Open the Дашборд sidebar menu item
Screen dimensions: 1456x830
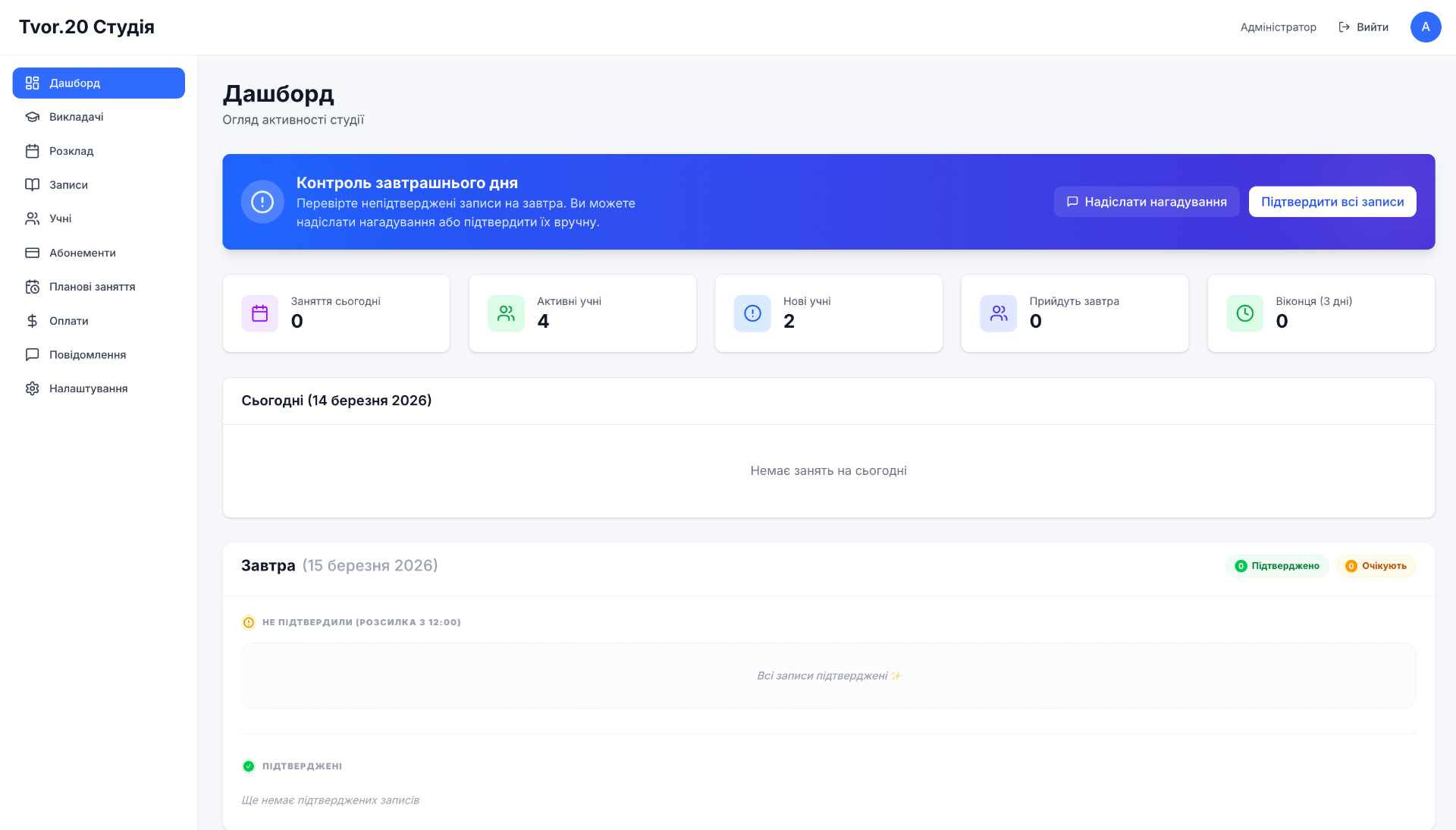click(99, 83)
